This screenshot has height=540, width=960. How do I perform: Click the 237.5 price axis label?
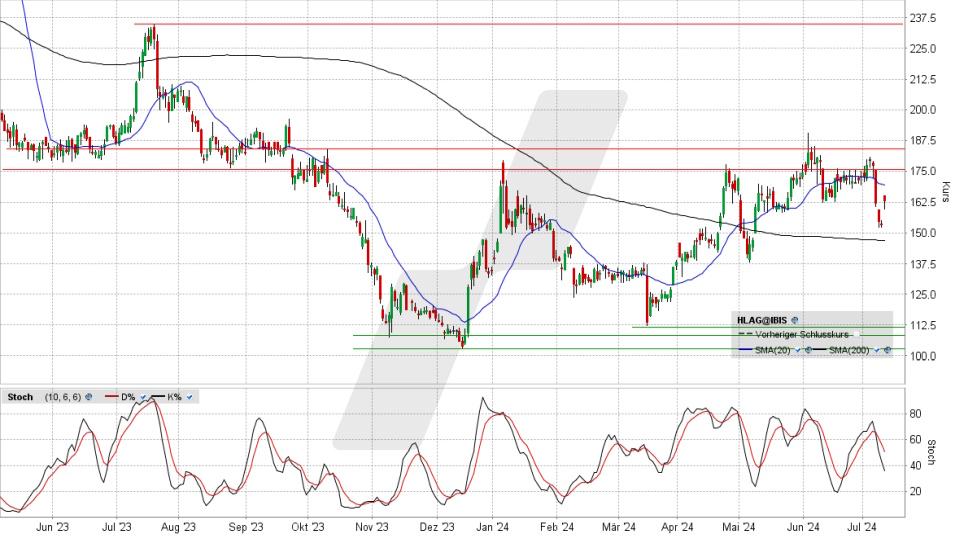tap(923, 18)
